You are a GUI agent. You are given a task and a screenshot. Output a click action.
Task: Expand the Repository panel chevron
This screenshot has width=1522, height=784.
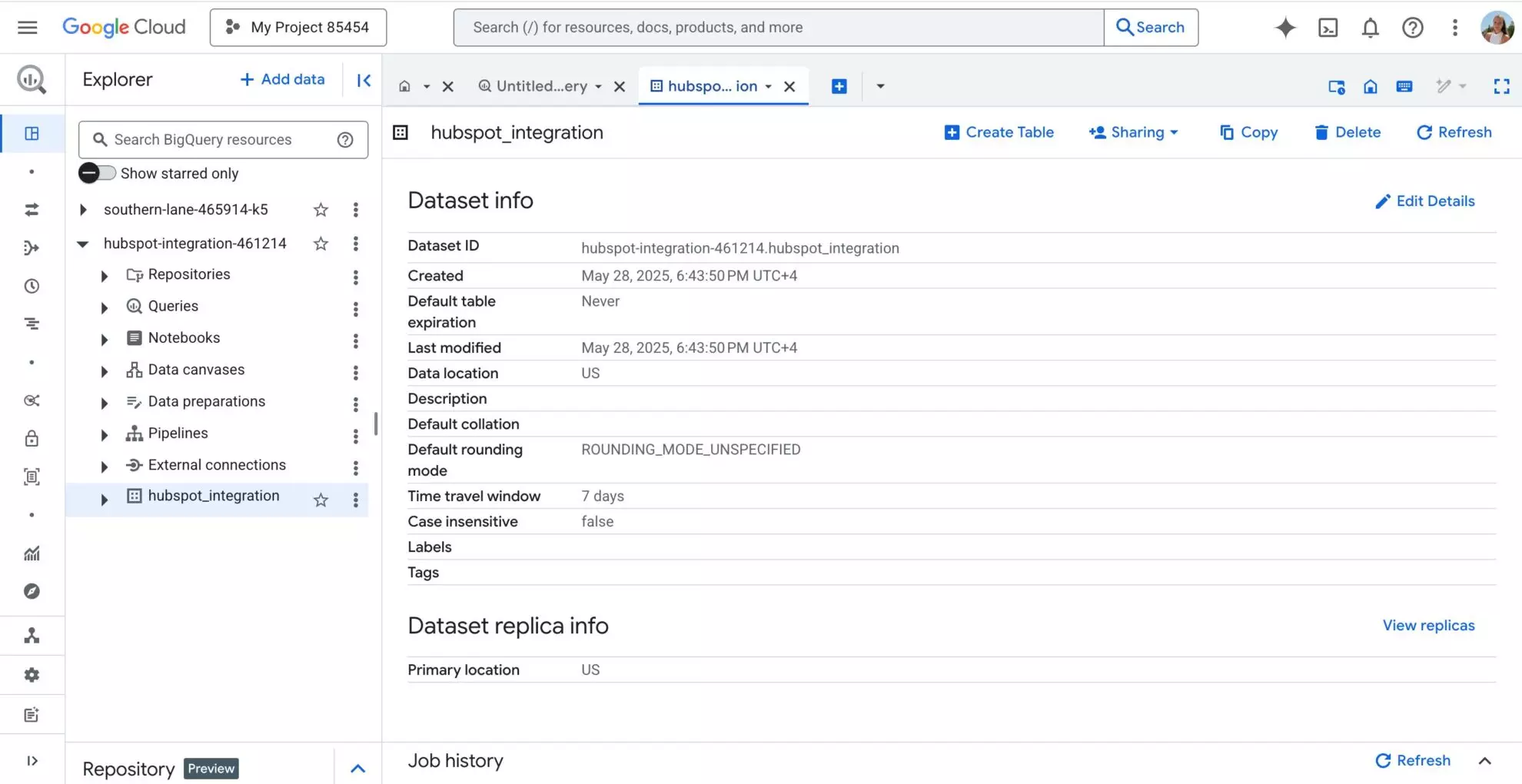point(357,769)
